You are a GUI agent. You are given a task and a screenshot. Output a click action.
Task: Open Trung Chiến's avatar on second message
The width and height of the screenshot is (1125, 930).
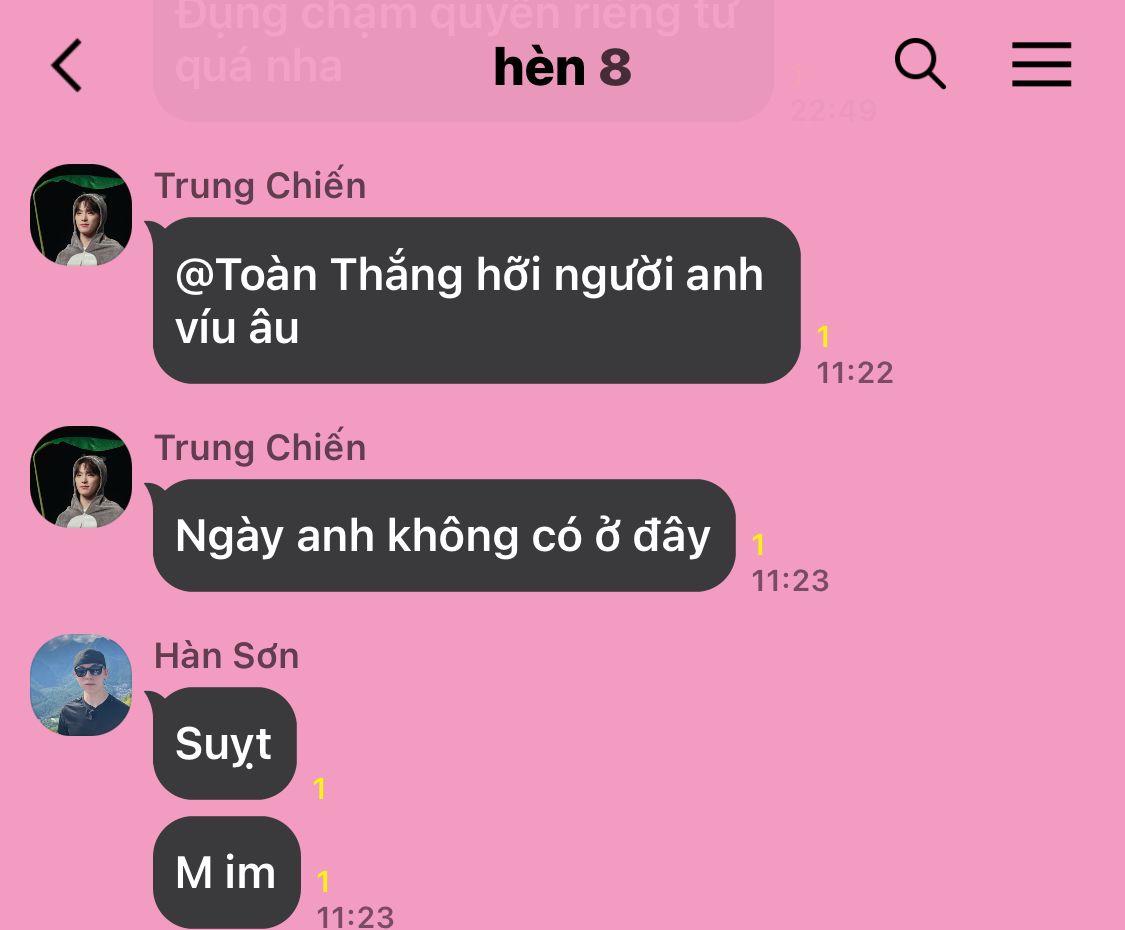[81, 477]
